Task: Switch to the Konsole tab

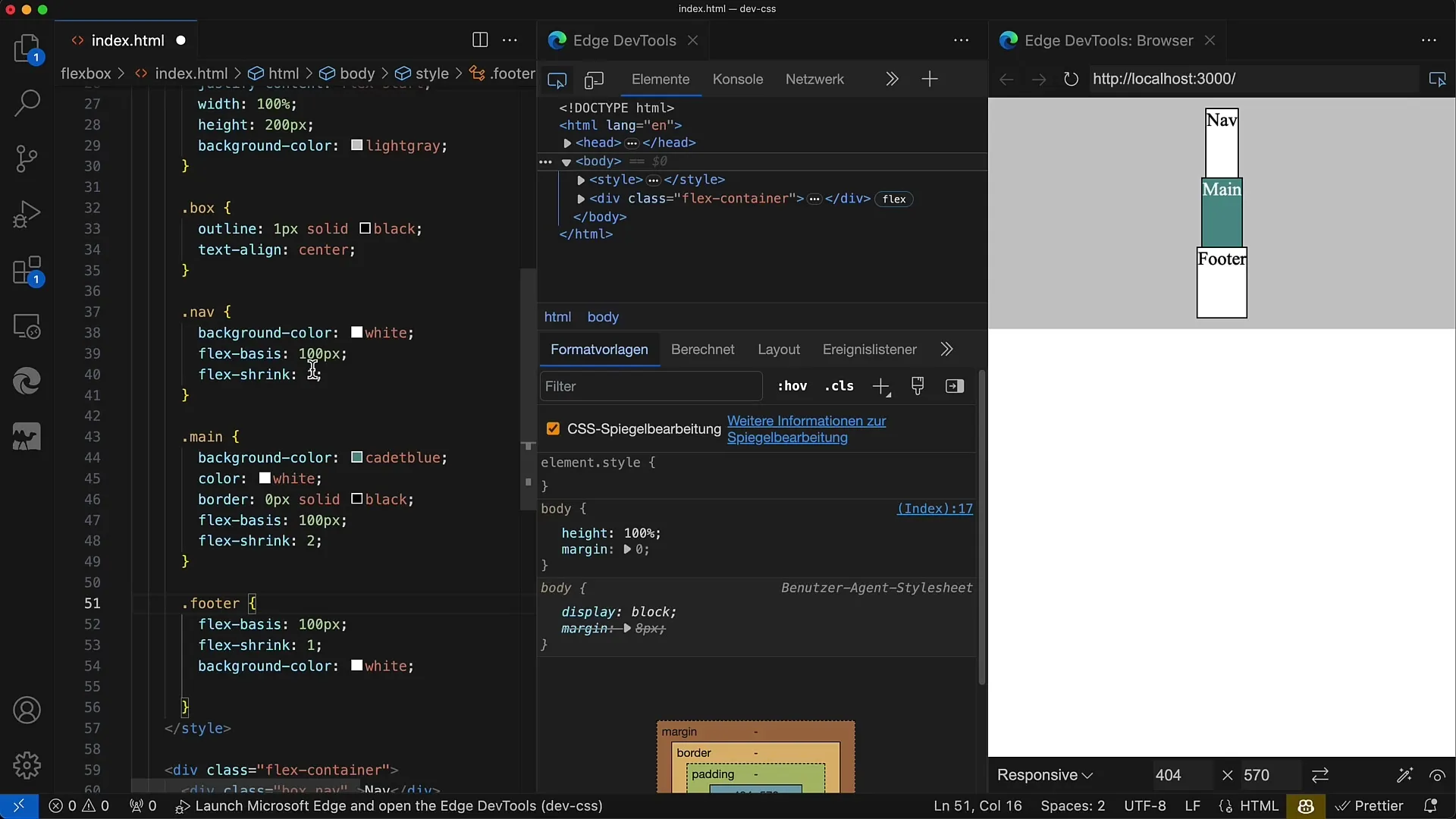Action: [x=738, y=80]
